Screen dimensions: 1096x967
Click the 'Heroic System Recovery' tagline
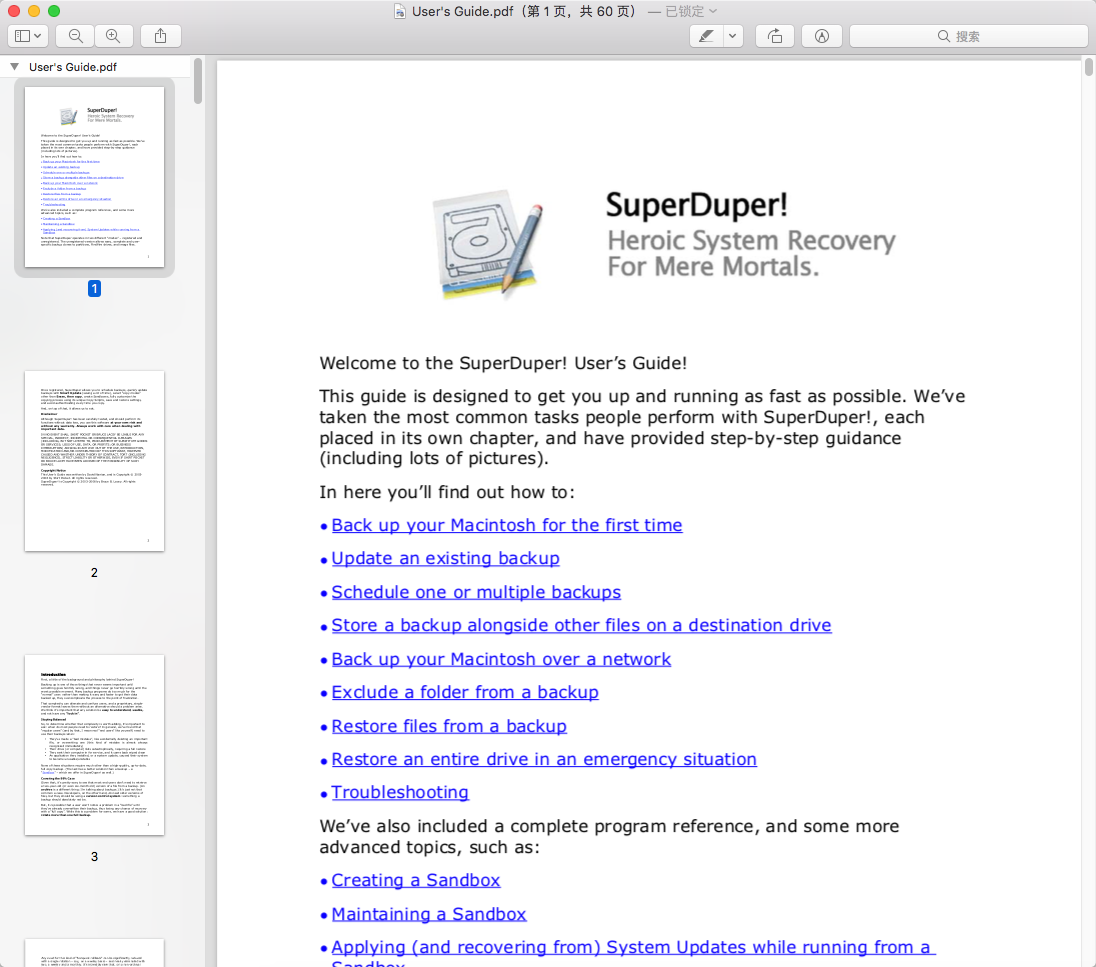(x=751, y=240)
